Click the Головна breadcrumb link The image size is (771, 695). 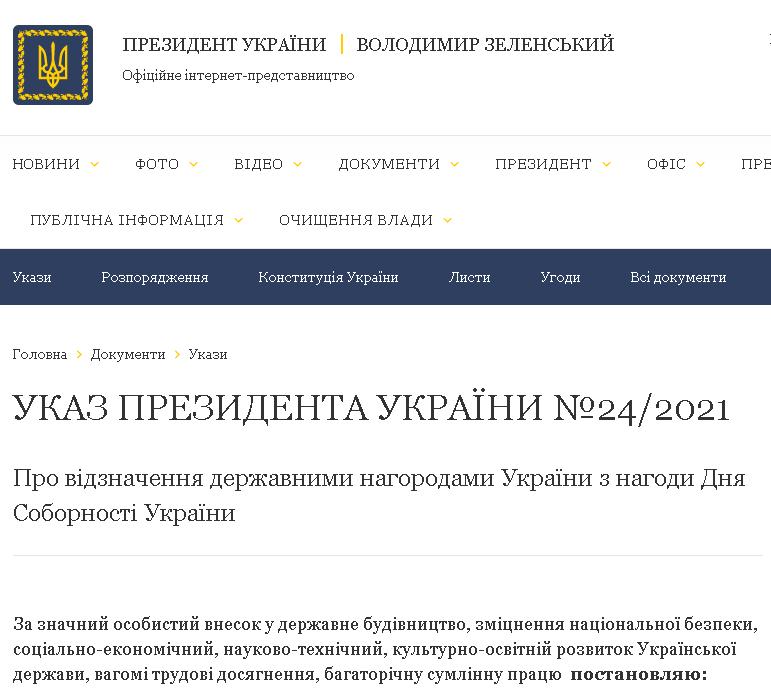point(40,354)
